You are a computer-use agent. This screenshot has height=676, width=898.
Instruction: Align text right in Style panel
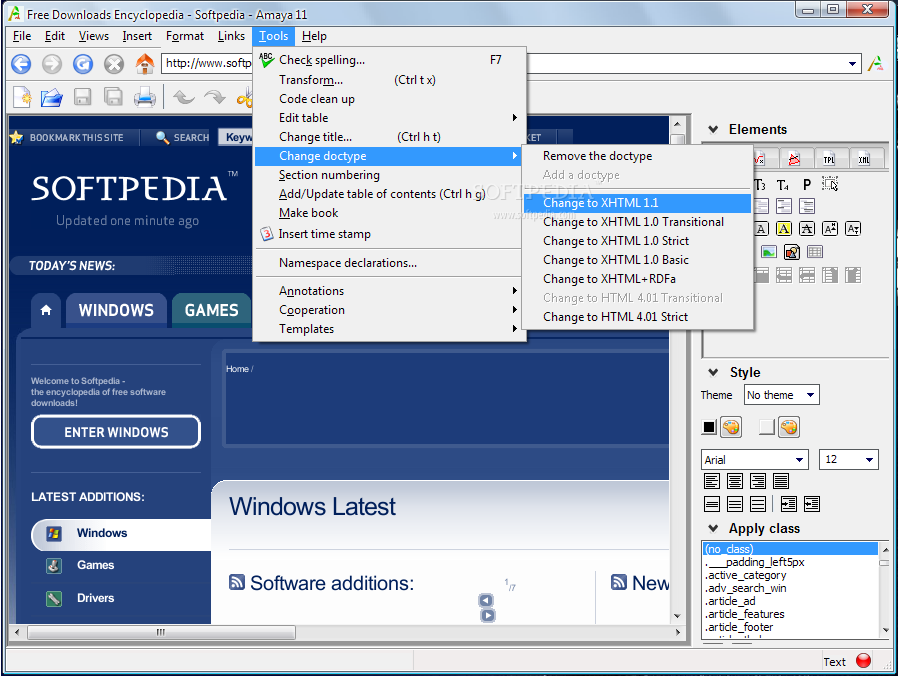point(758,481)
